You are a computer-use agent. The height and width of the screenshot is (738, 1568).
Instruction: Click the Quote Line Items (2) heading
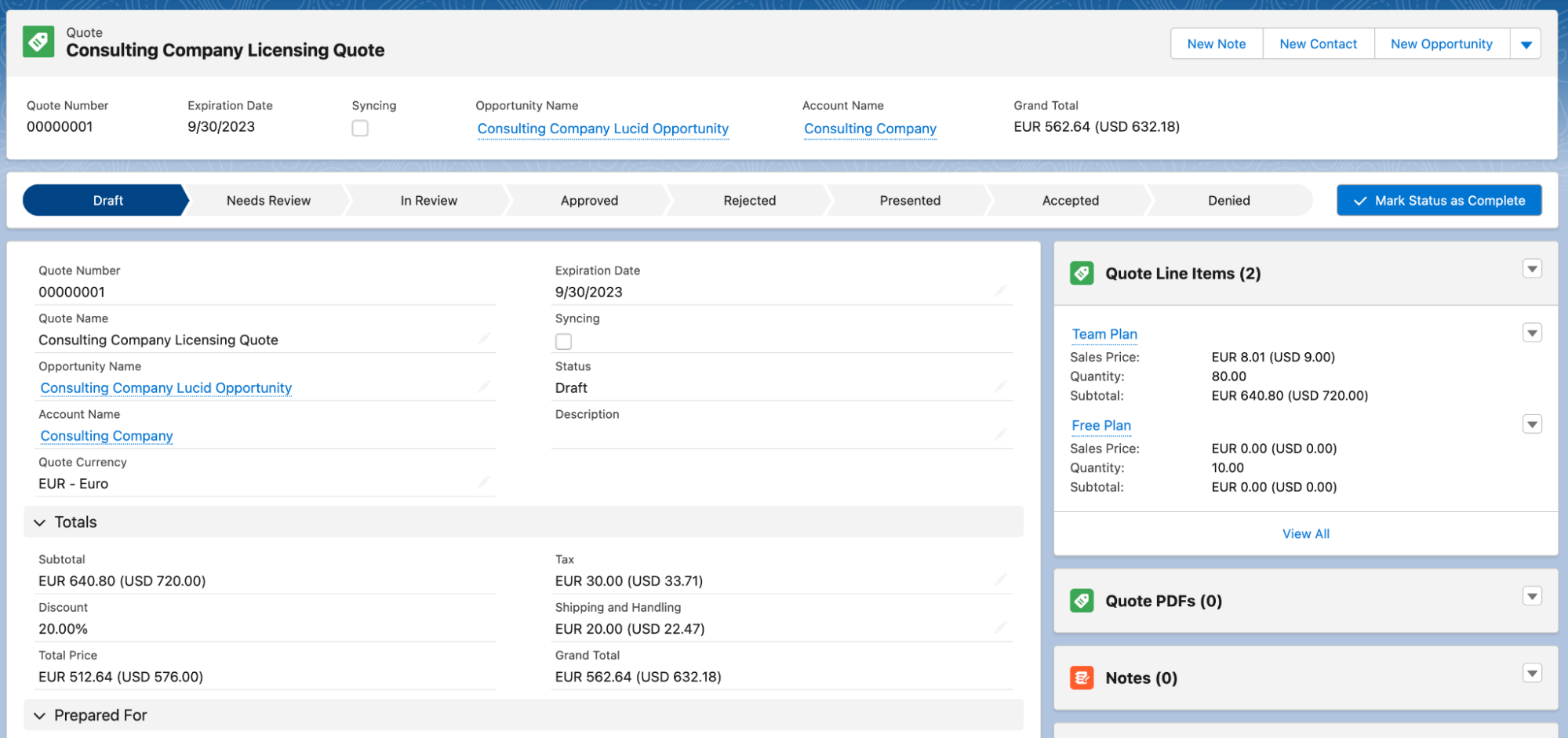coord(1183,273)
